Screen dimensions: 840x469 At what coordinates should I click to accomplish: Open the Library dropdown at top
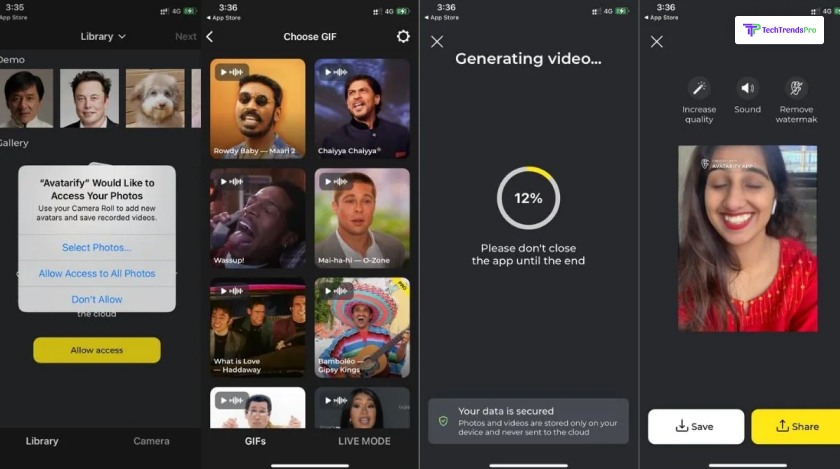[x=103, y=36]
